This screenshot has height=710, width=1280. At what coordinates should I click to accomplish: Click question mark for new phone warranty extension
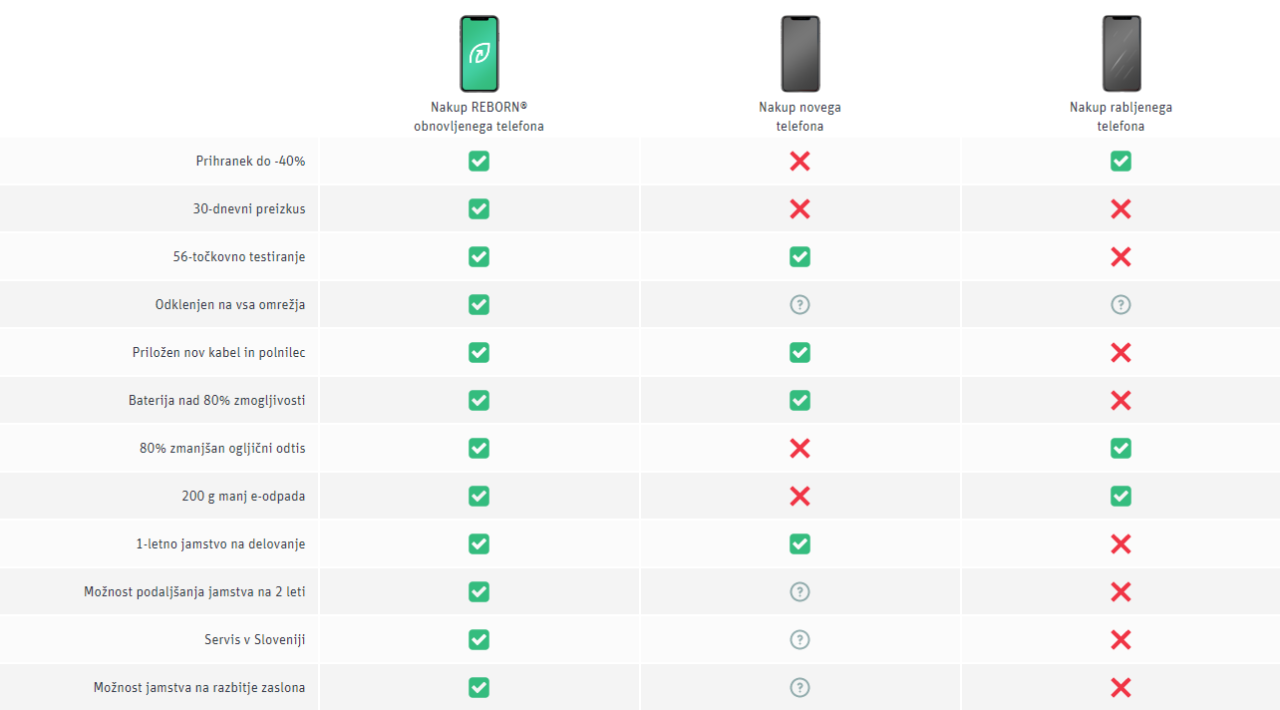coord(800,592)
